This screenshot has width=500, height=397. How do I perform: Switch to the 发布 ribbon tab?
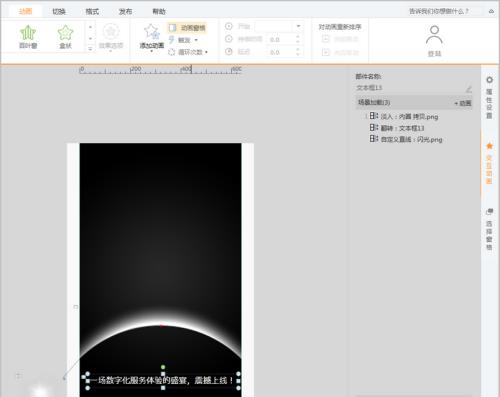click(x=125, y=11)
